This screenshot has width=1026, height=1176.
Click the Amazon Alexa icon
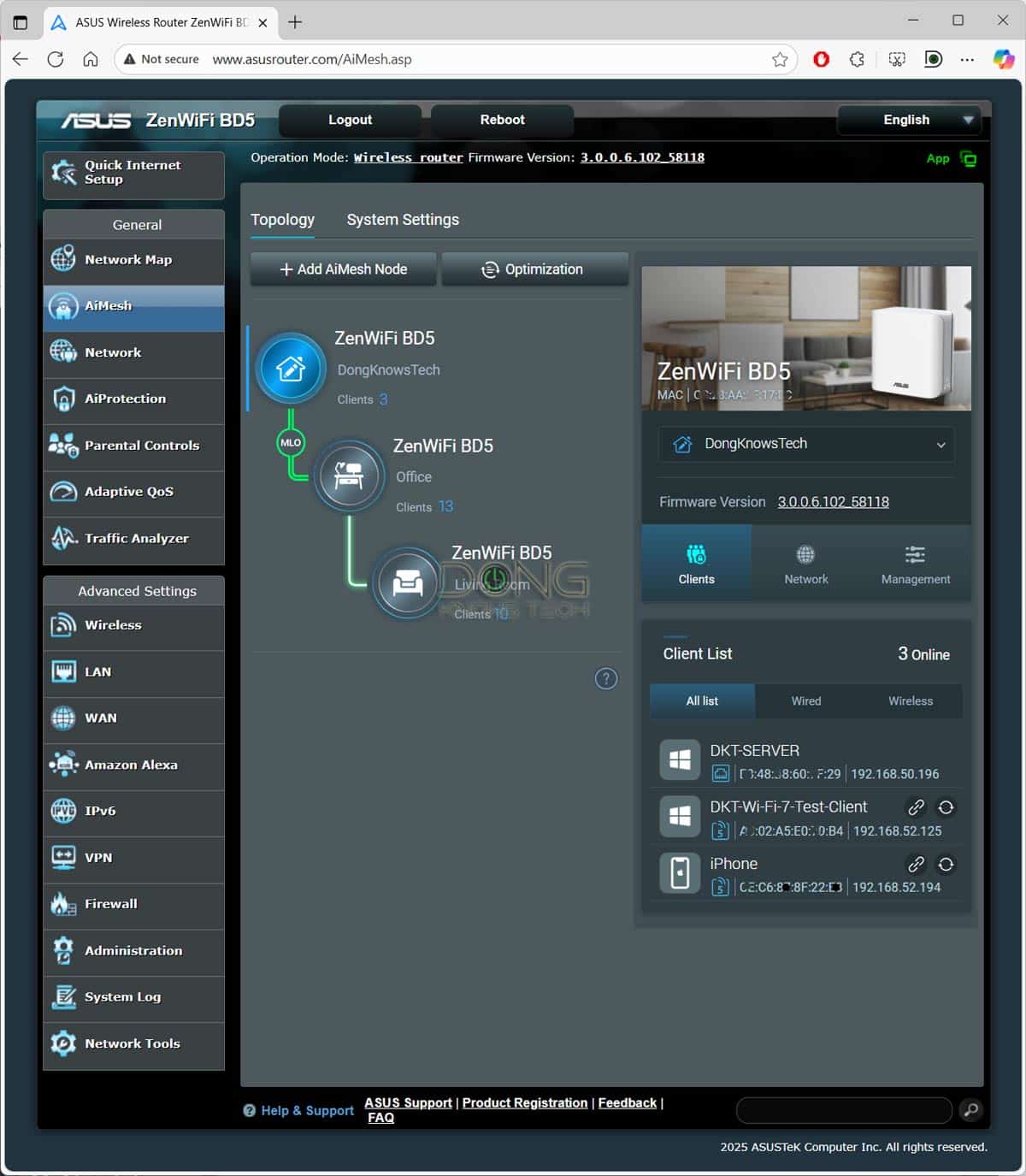(64, 765)
